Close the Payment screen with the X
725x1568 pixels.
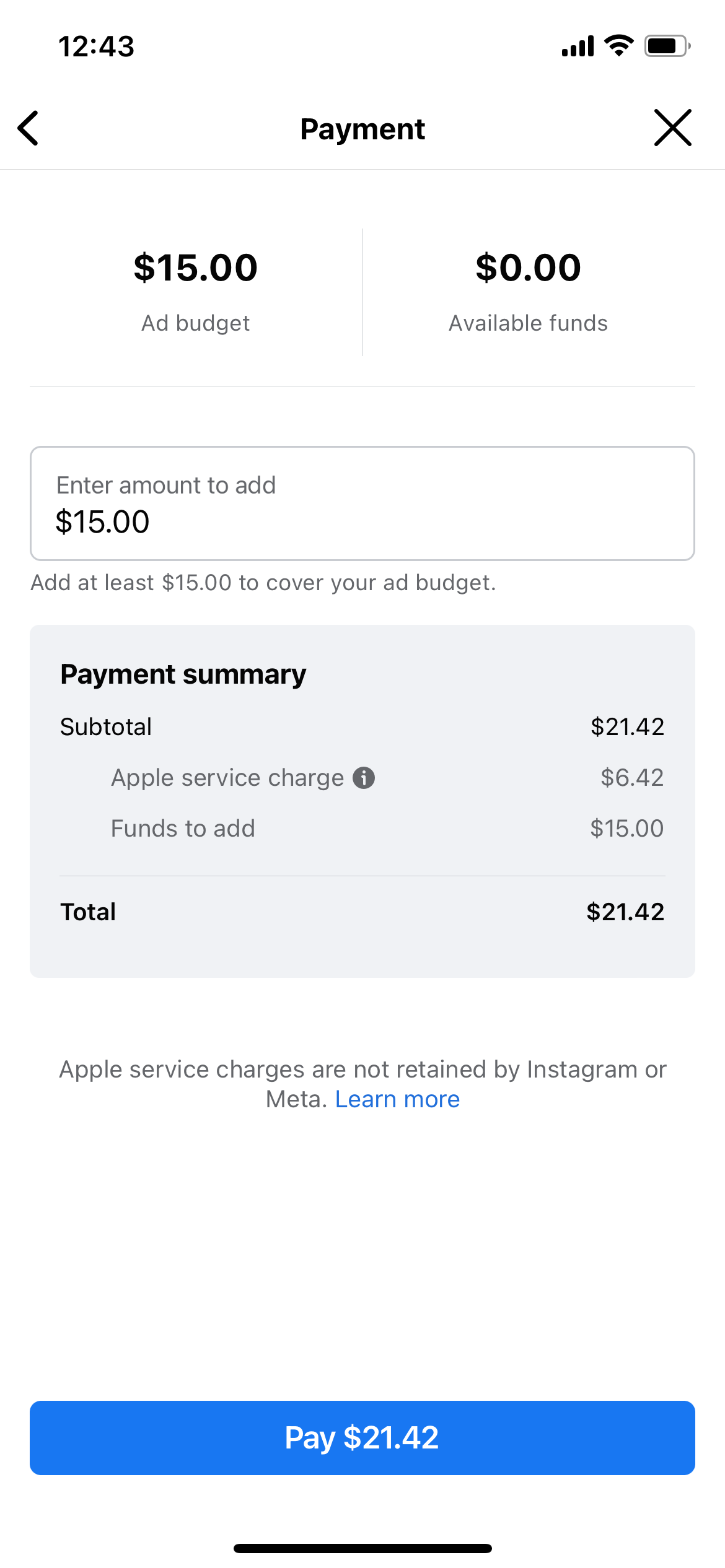(x=672, y=128)
